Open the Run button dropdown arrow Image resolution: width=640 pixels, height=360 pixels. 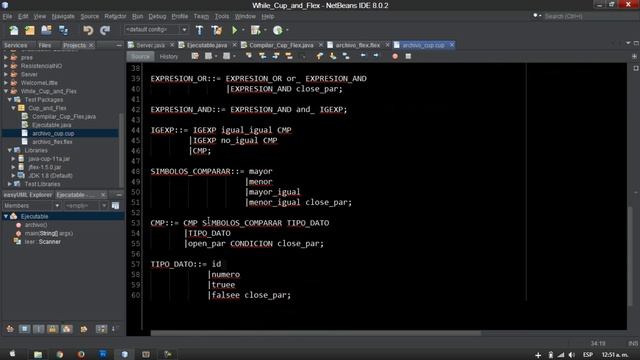tap(243, 30)
